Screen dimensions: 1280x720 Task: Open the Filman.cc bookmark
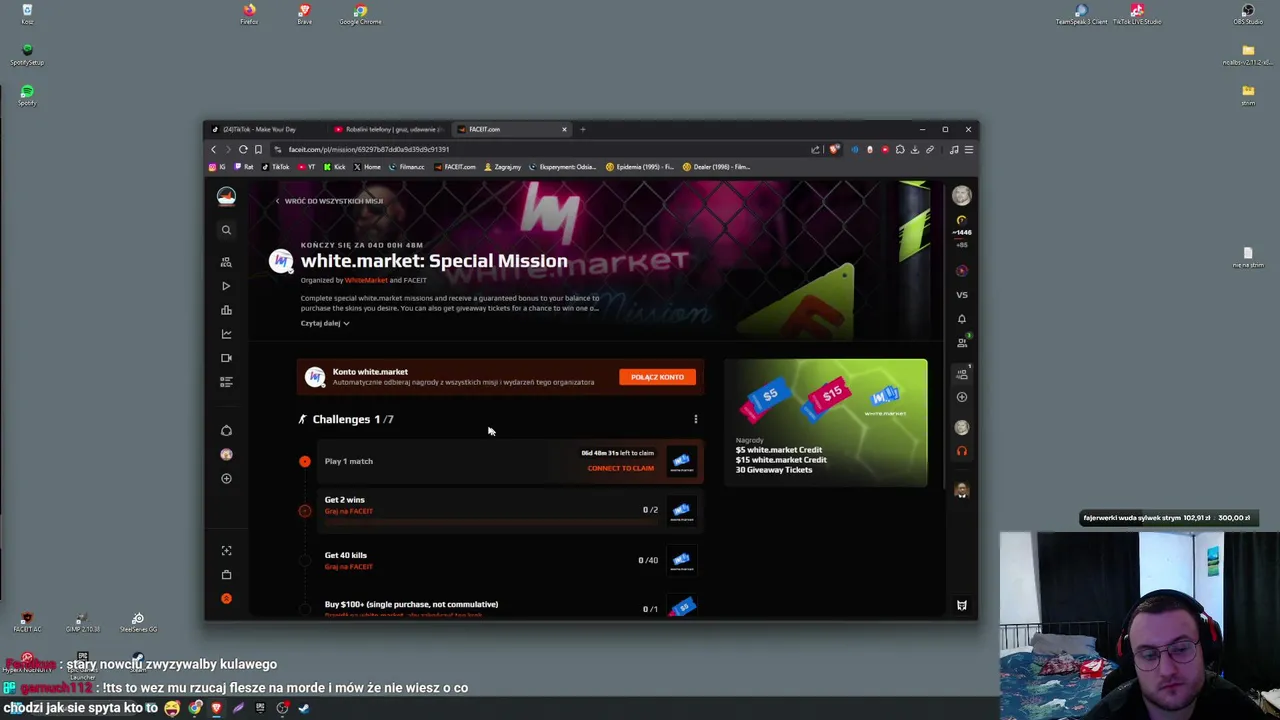pyautogui.click(x=407, y=167)
